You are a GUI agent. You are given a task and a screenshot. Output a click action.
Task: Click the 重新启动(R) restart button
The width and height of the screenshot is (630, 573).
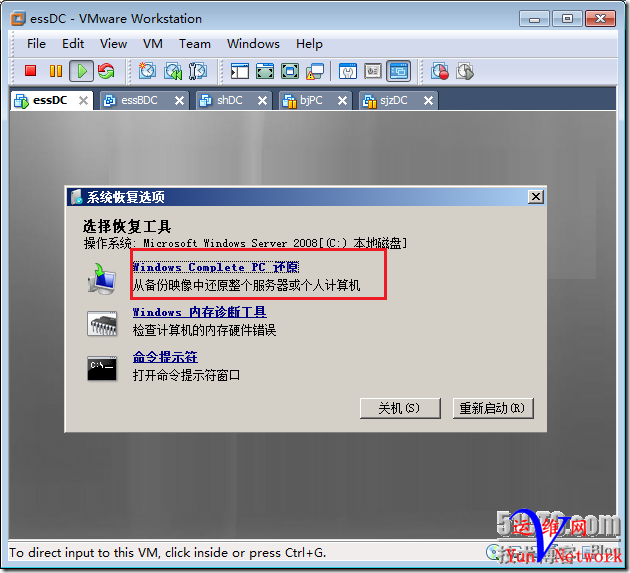[493, 408]
